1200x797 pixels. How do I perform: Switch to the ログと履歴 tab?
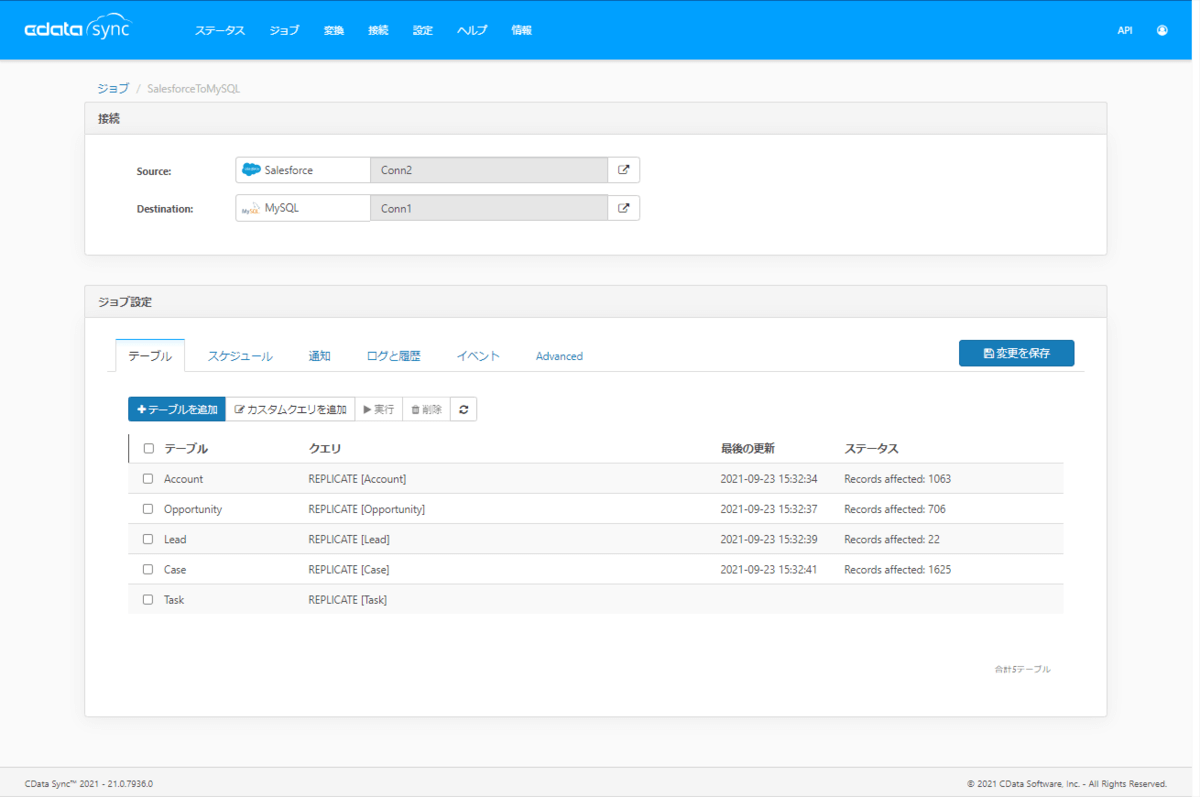click(x=393, y=356)
